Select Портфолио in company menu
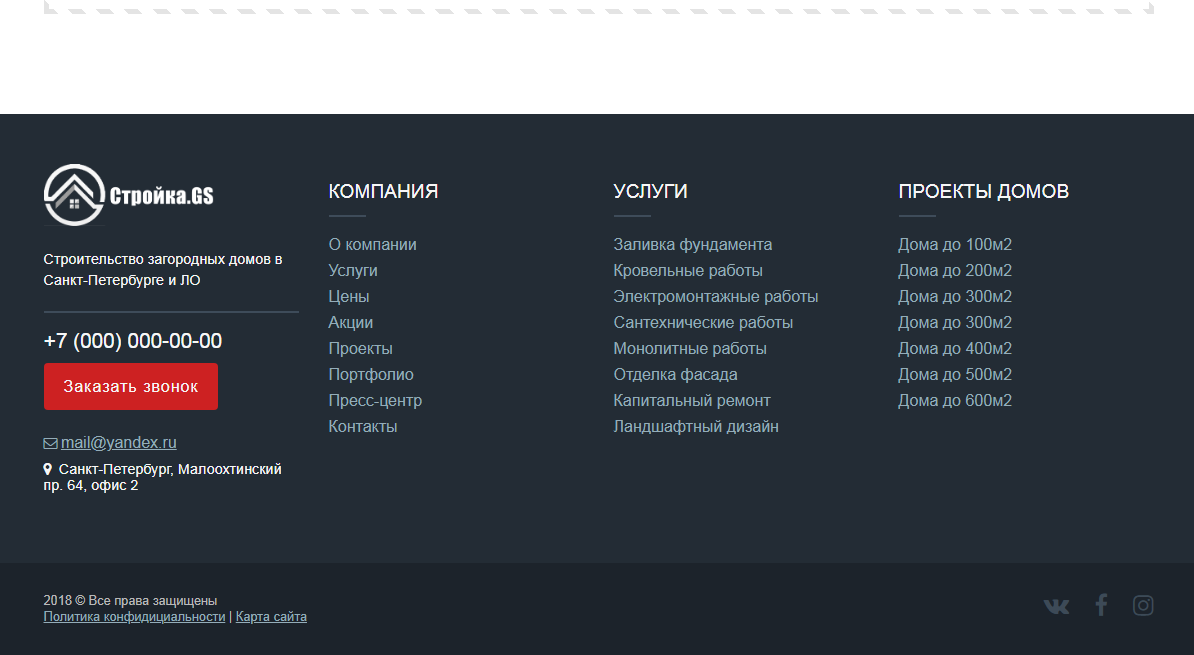Image resolution: width=1194 pixels, height=655 pixels. (x=370, y=374)
